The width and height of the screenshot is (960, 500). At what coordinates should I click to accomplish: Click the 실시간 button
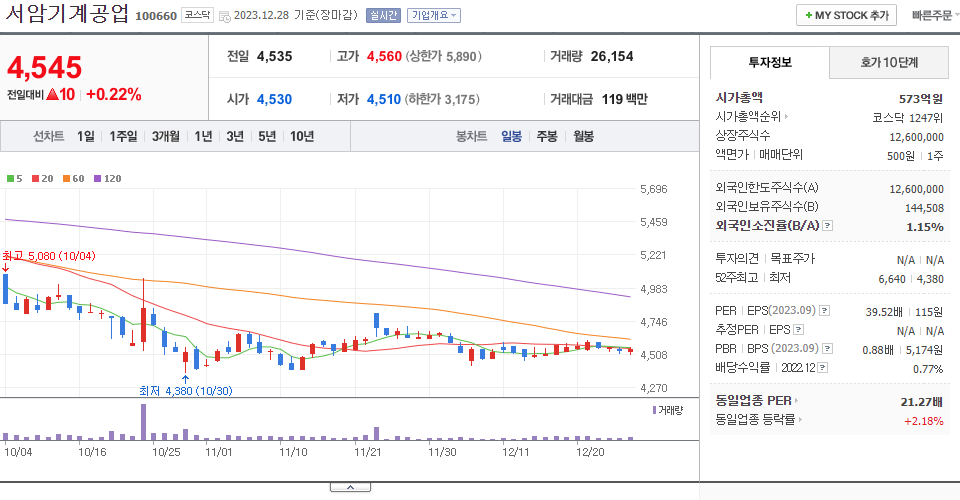pos(383,15)
